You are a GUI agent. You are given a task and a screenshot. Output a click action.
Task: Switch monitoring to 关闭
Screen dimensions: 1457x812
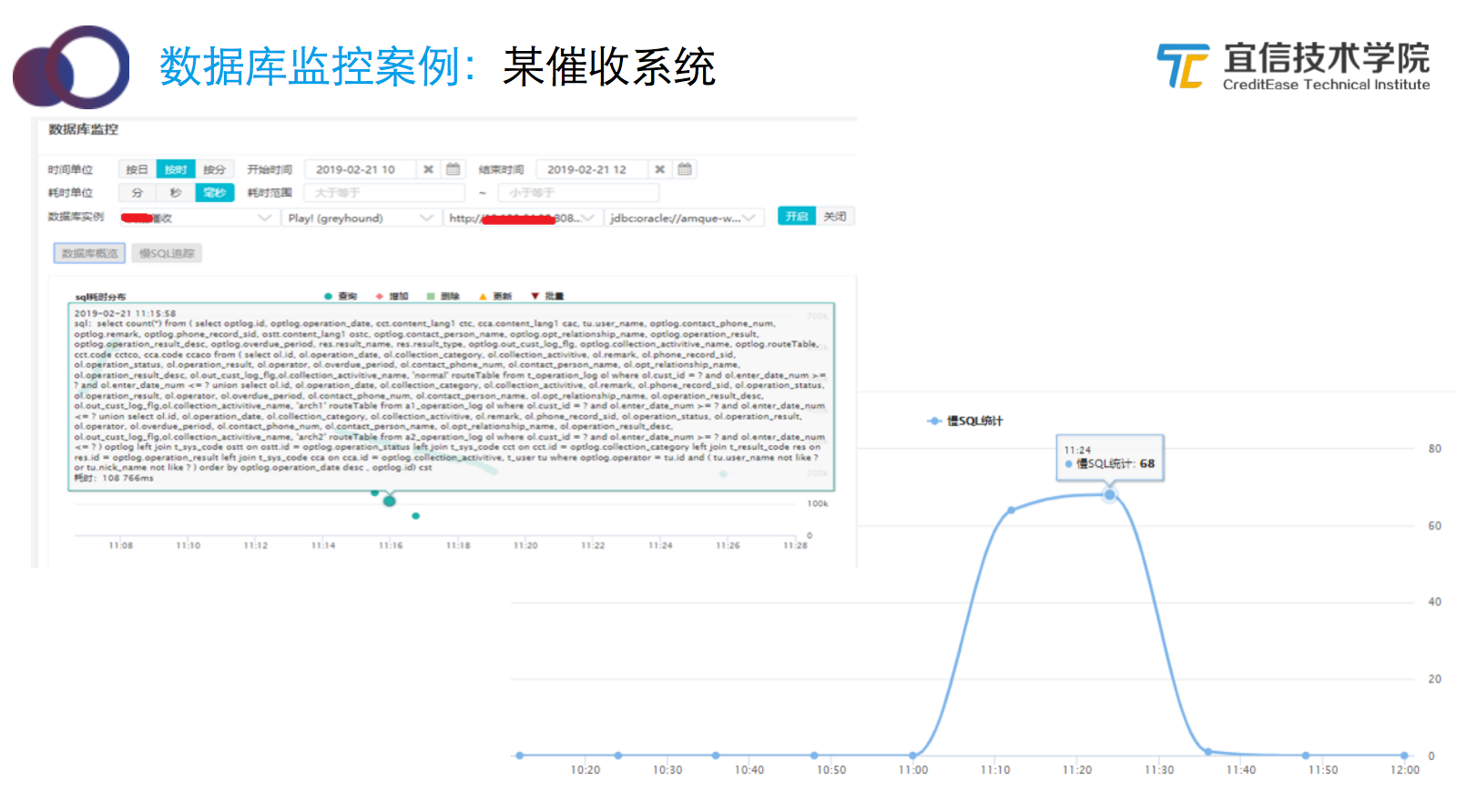coord(835,217)
